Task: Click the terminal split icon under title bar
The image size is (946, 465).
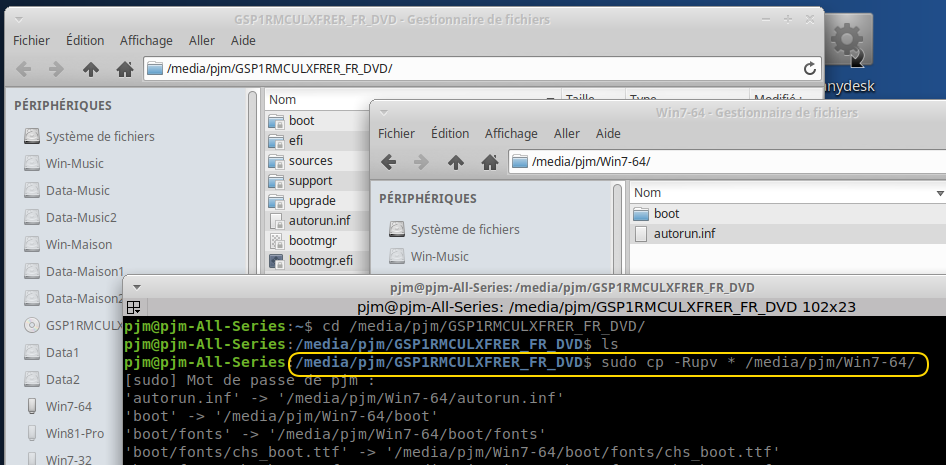Action: click(x=134, y=307)
